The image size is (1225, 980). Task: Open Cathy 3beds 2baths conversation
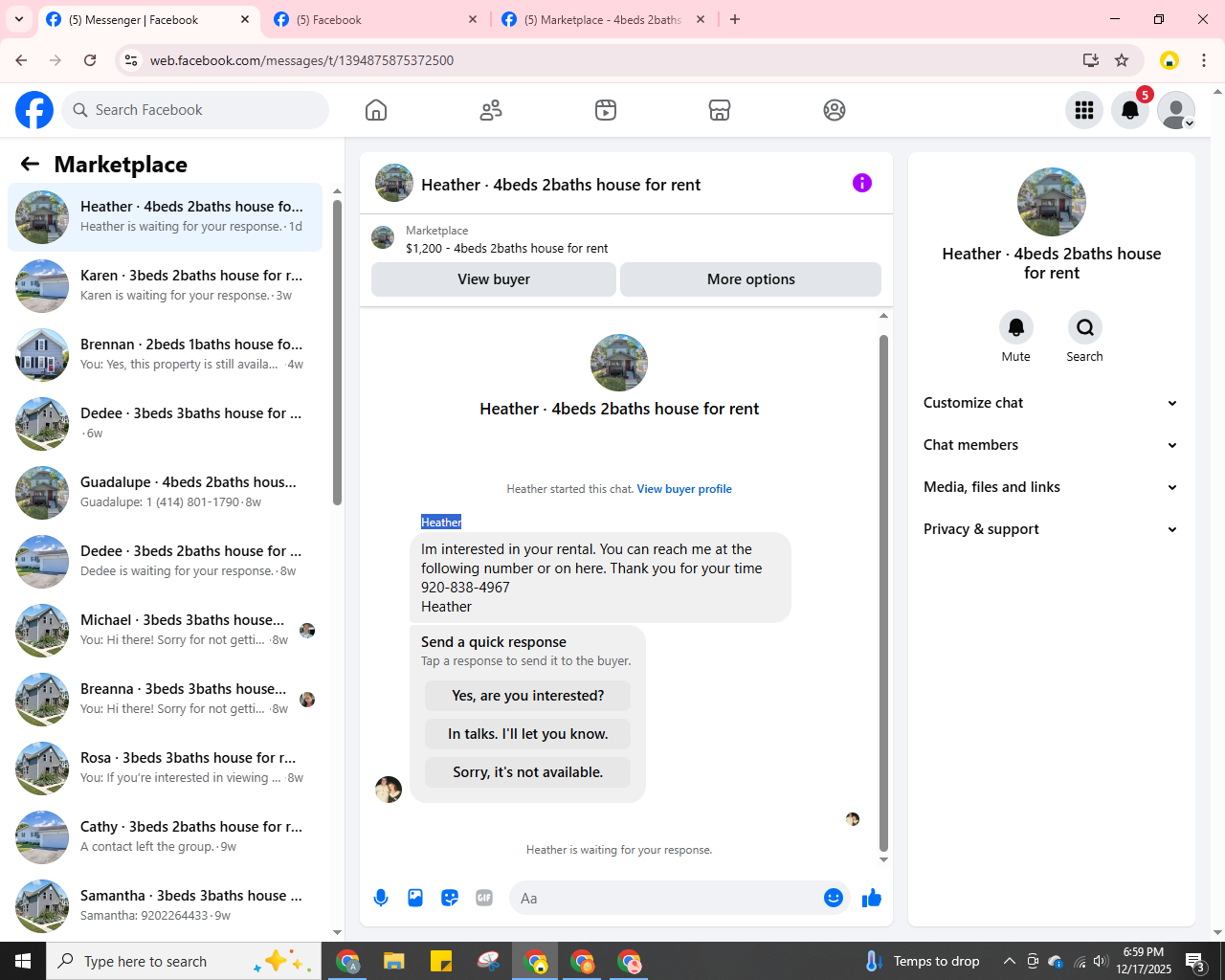point(165,837)
